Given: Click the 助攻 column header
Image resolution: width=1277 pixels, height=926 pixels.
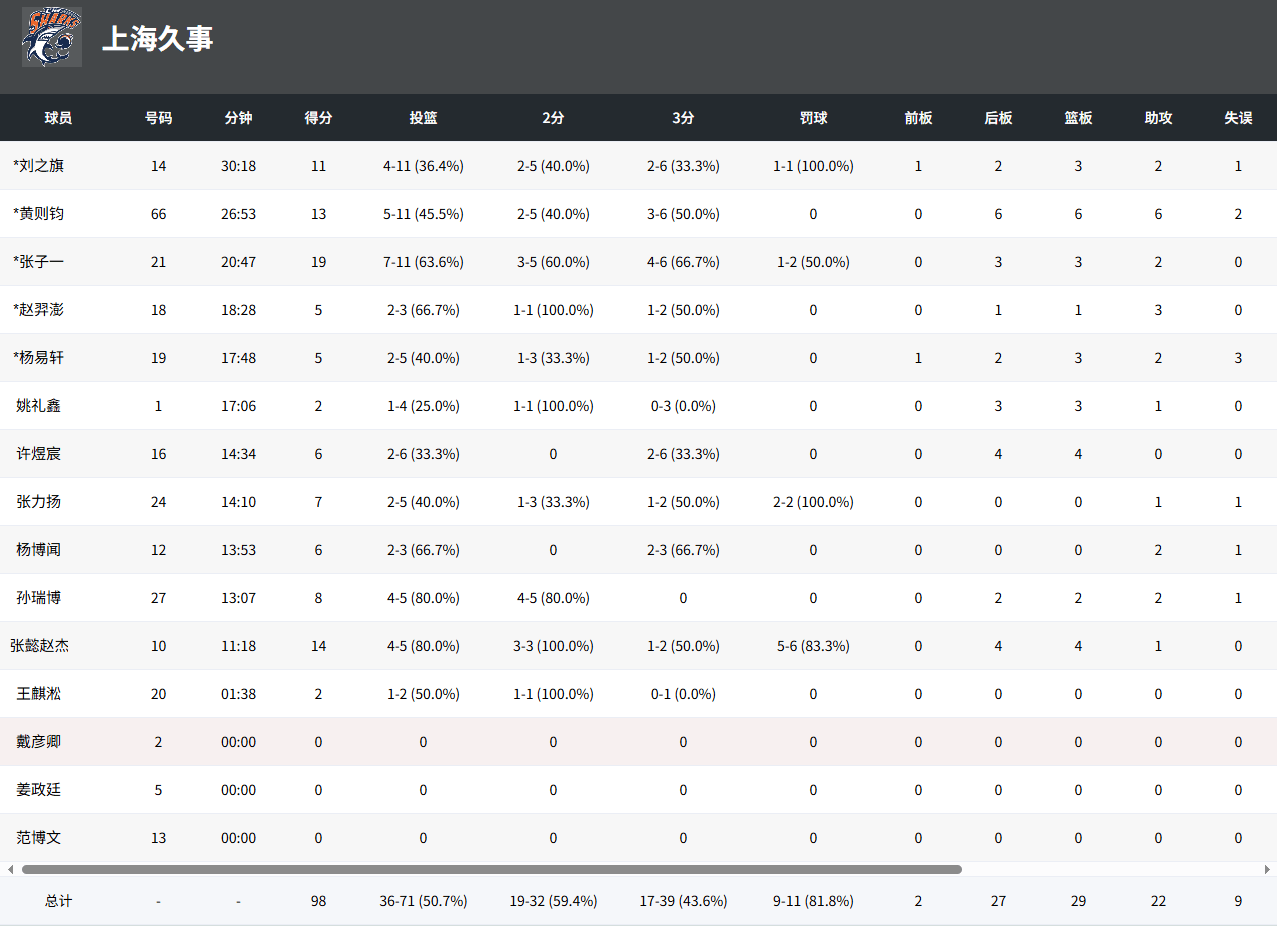Looking at the screenshot, I should pos(1158,118).
